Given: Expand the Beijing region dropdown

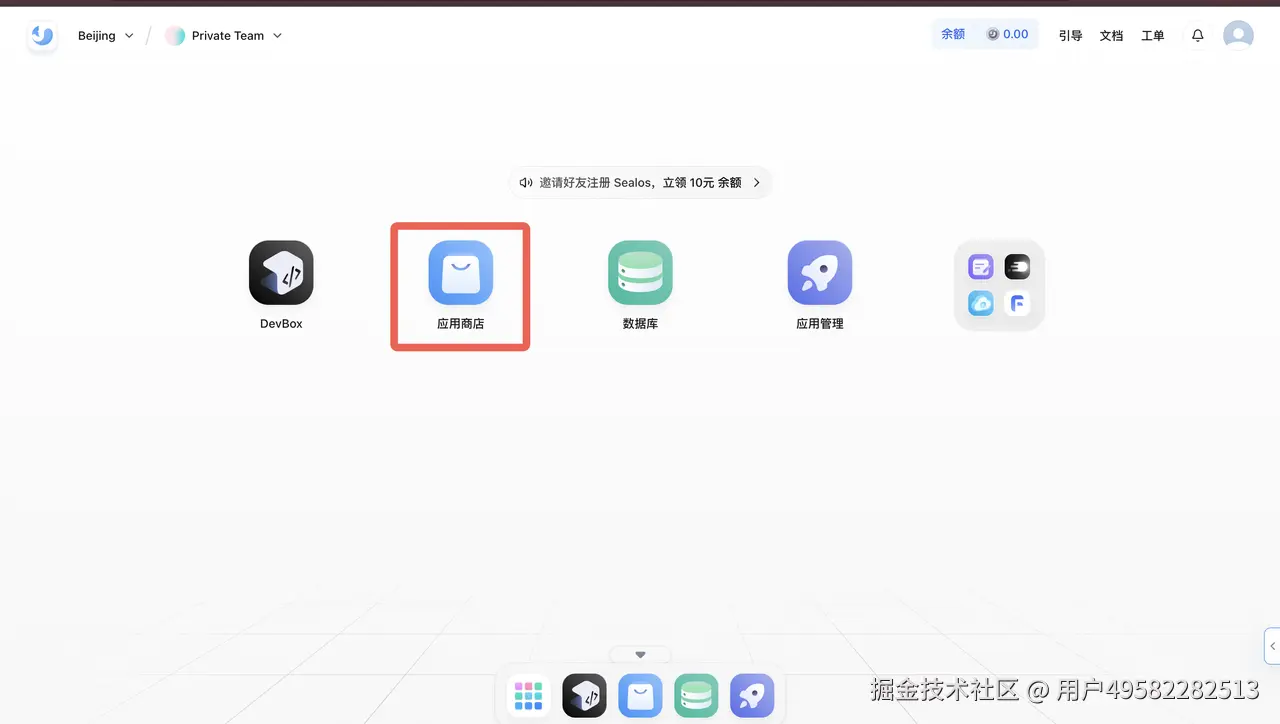Looking at the screenshot, I should (106, 35).
